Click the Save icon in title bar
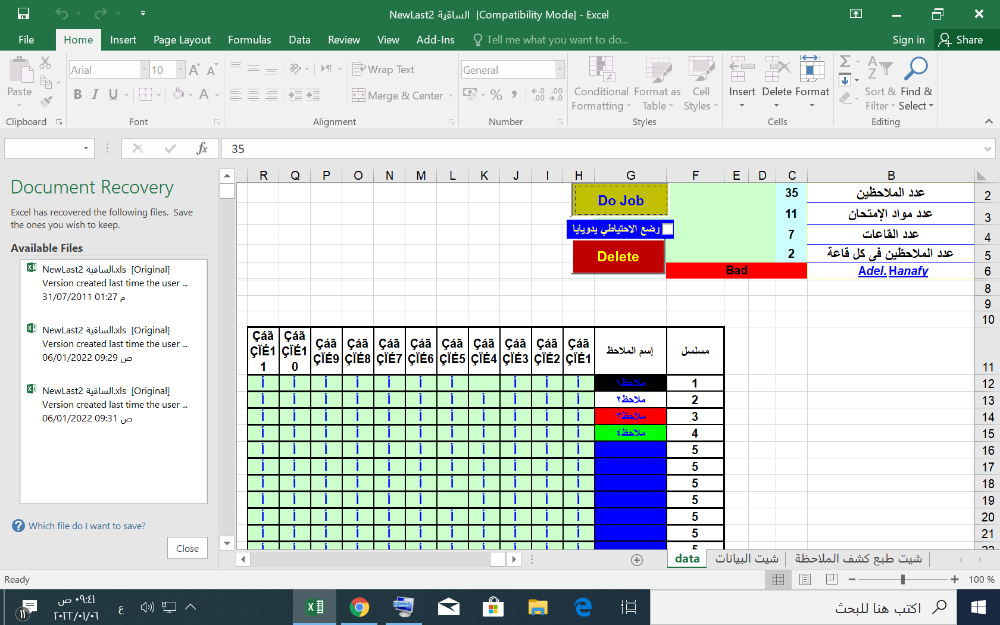The width and height of the screenshot is (1000, 625). [x=24, y=14]
